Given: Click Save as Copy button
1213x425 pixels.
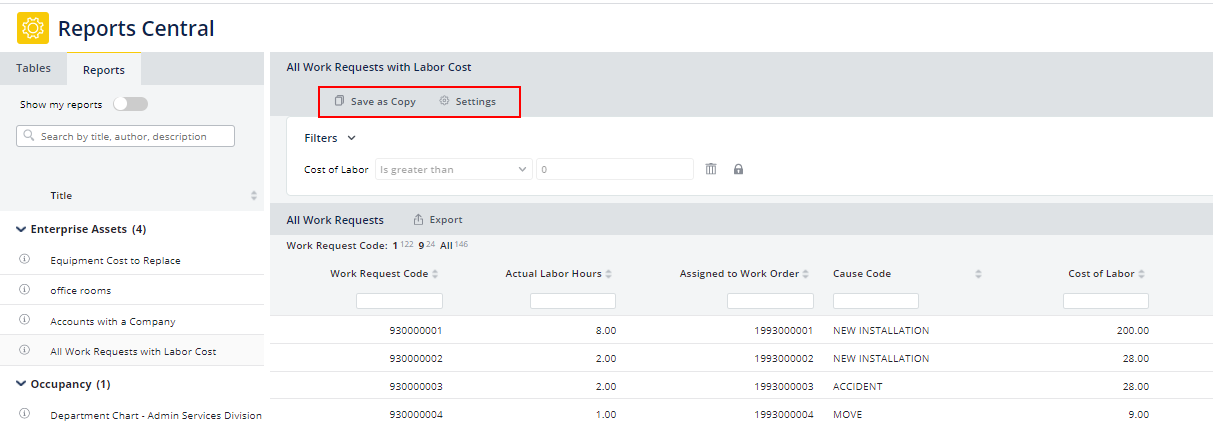Looking at the screenshot, I should pyautogui.click(x=375, y=101).
